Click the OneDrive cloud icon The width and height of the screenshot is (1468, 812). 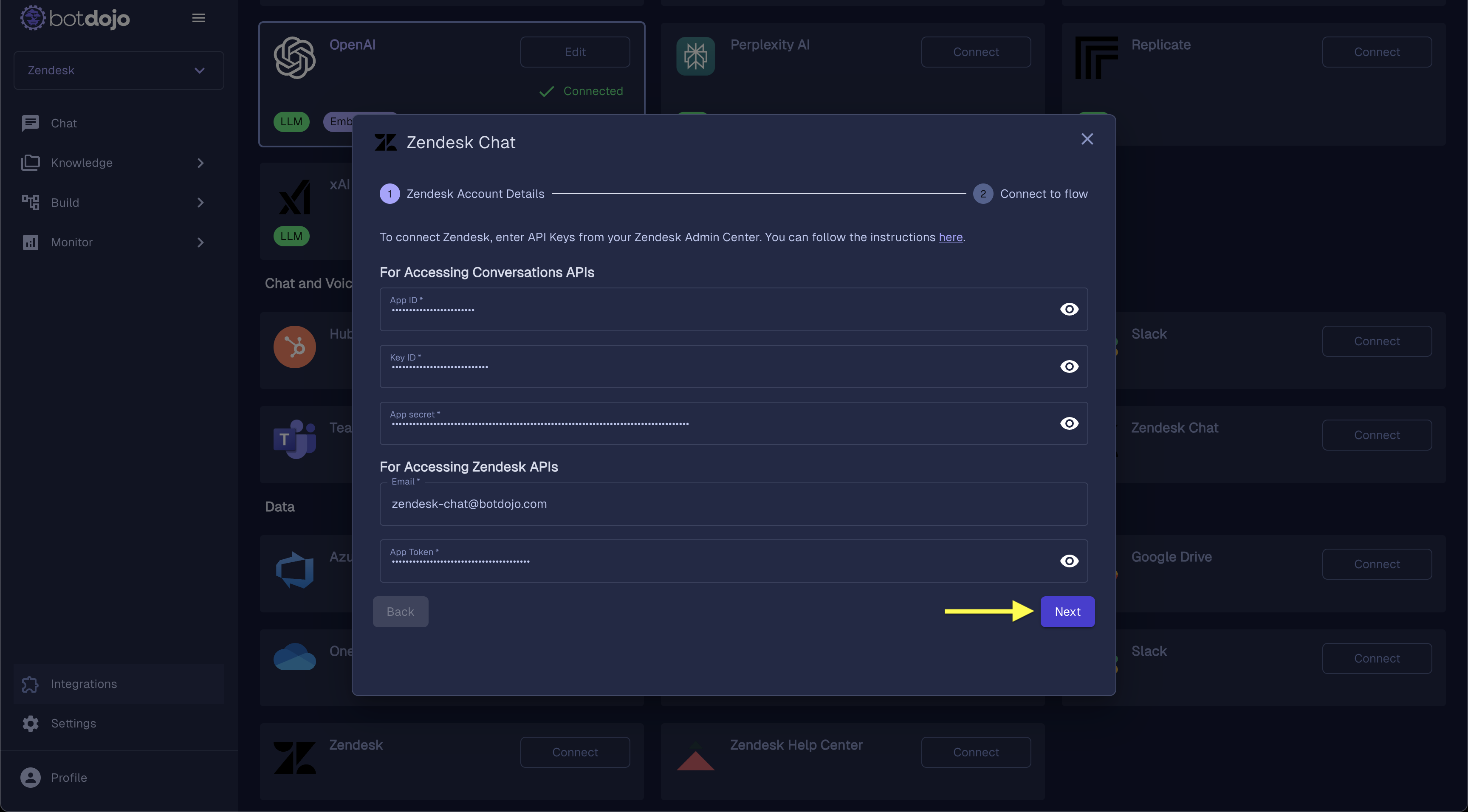click(295, 657)
